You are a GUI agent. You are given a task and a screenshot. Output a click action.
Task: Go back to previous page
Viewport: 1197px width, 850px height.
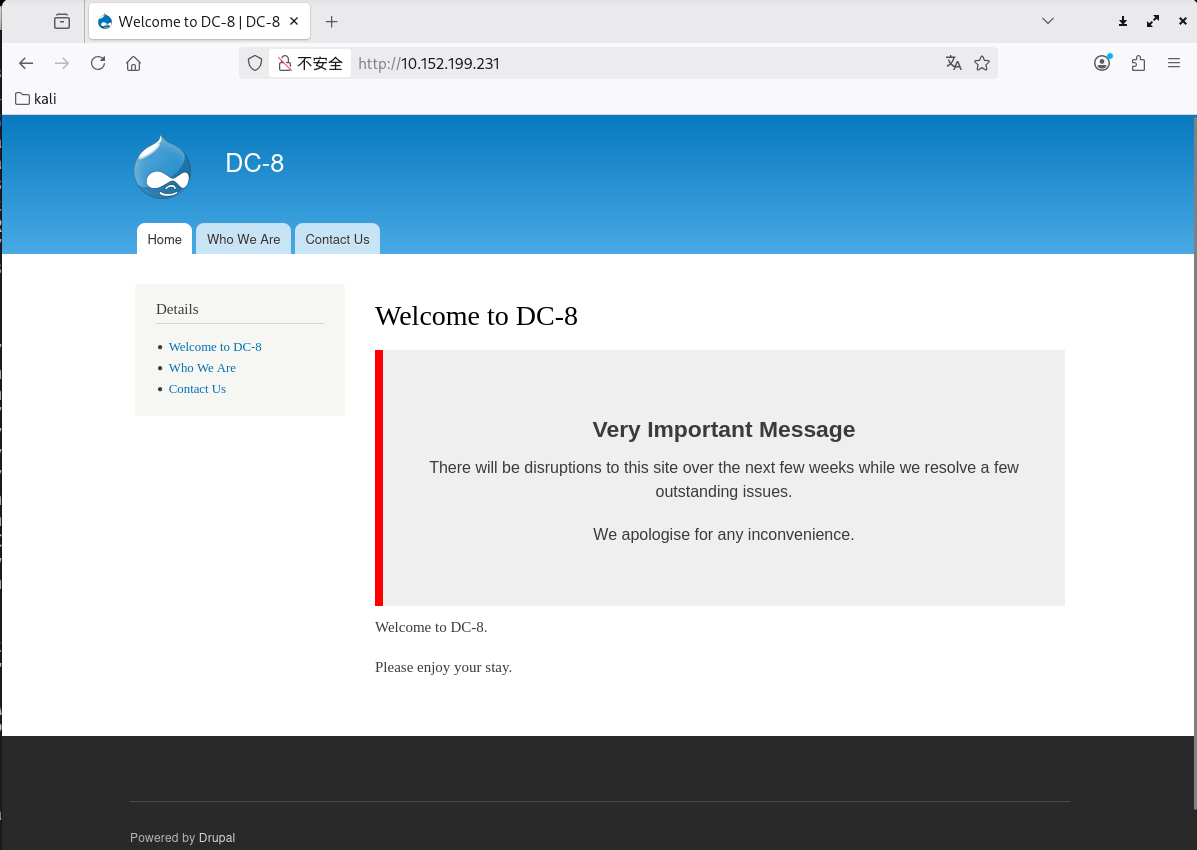(x=26, y=63)
